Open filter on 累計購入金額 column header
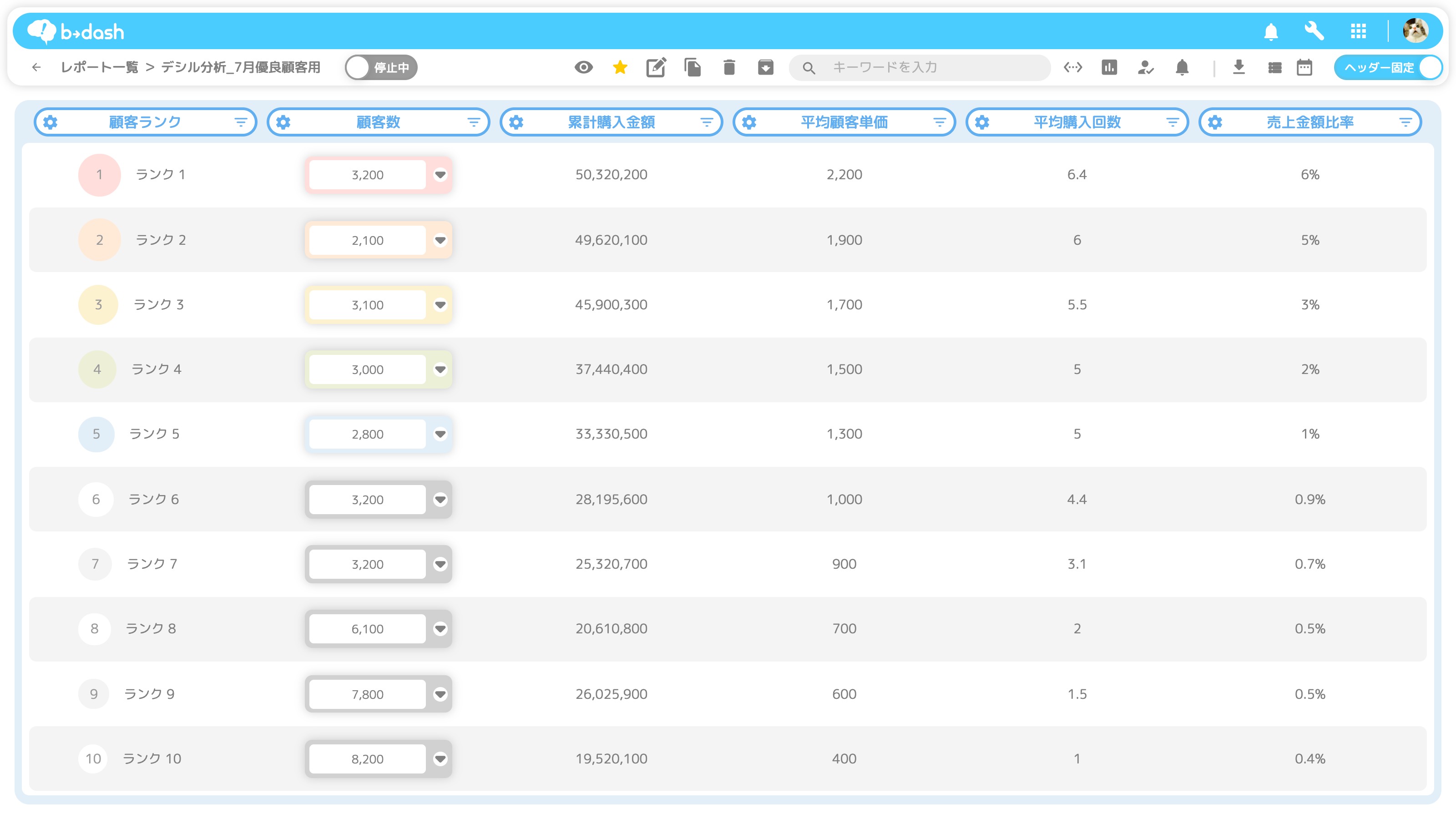Image resolution: width=1456 pixels, height=819 pixels. (x=707, y=122)
